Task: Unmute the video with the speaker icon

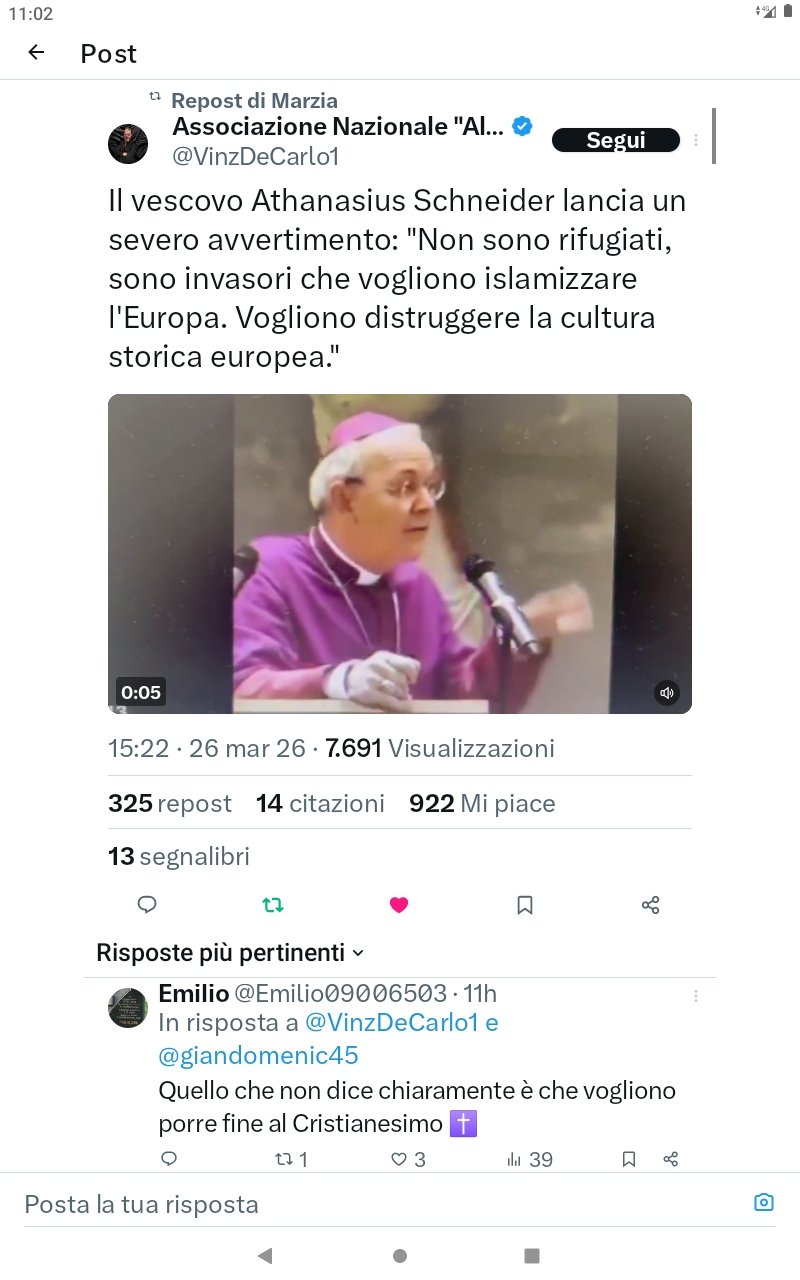Action: pyautogui.click(x=667, y=692)
